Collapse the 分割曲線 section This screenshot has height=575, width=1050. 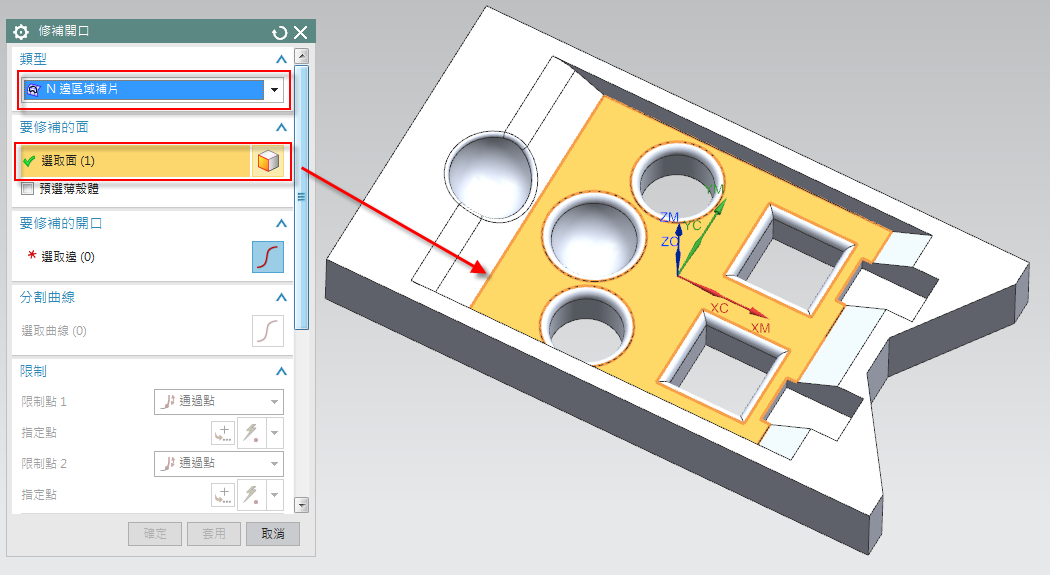point(281,297)
